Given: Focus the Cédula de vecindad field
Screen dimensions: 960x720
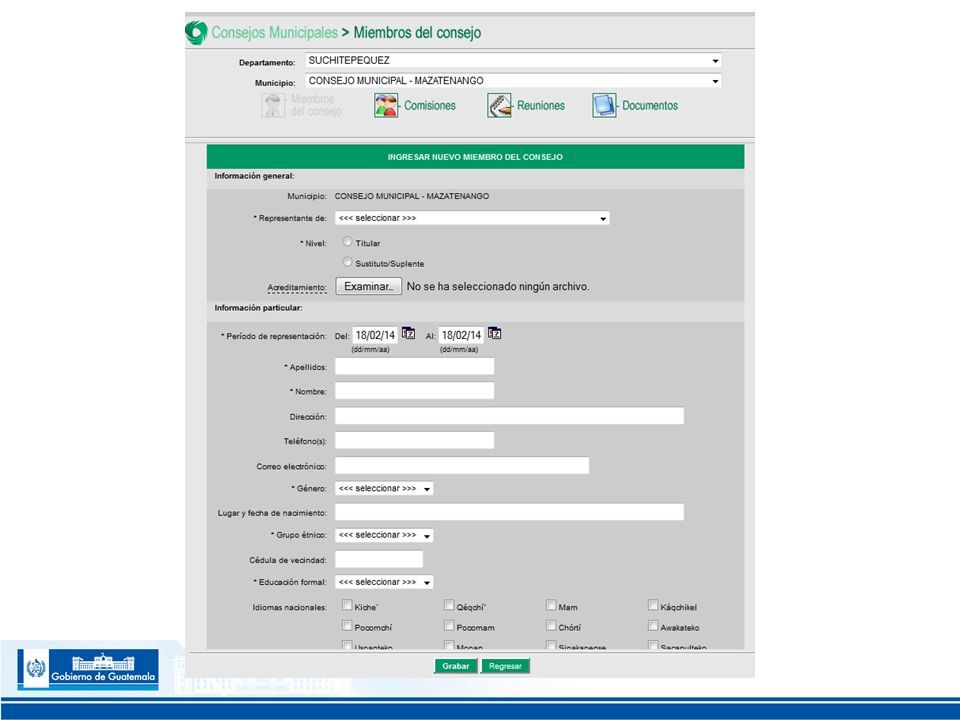Looking at the screenshot, I should coord(379,560).
